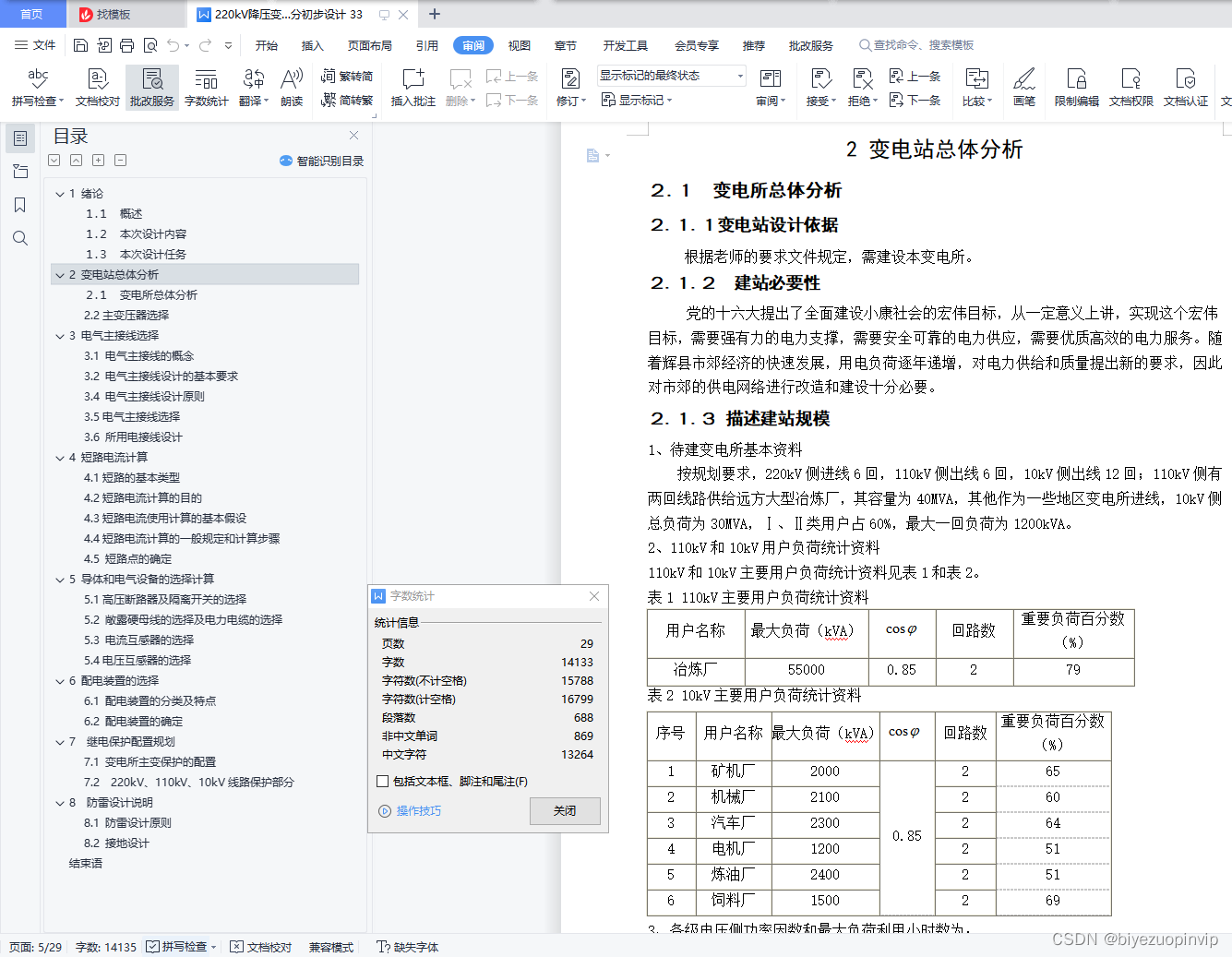
Task: Open the 文件 menu
Action: (35, 45)
